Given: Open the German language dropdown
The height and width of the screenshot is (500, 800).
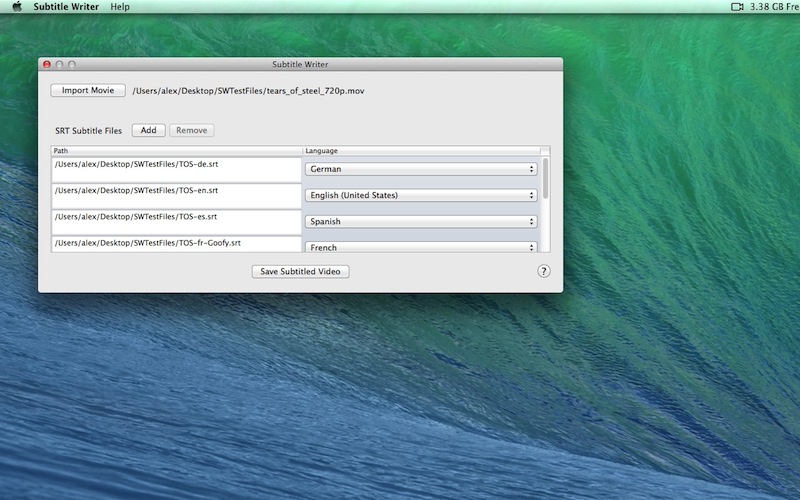Looking at the screenshot, I should click(421, 169).
